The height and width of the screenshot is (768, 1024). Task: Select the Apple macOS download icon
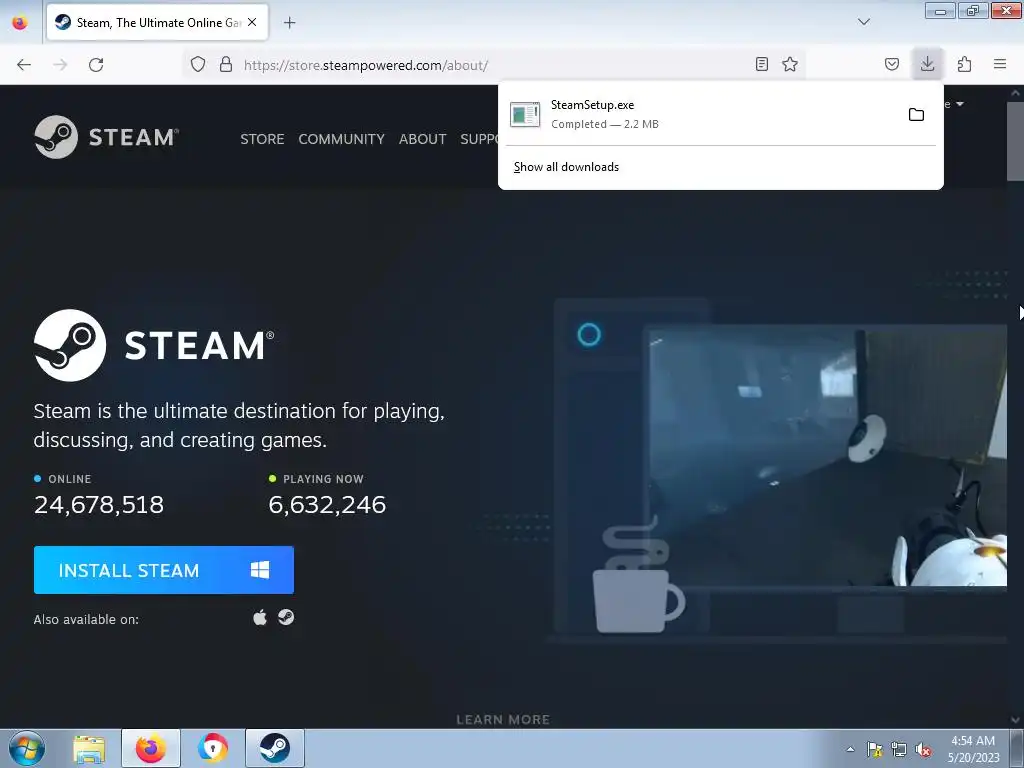pos(260,617)
